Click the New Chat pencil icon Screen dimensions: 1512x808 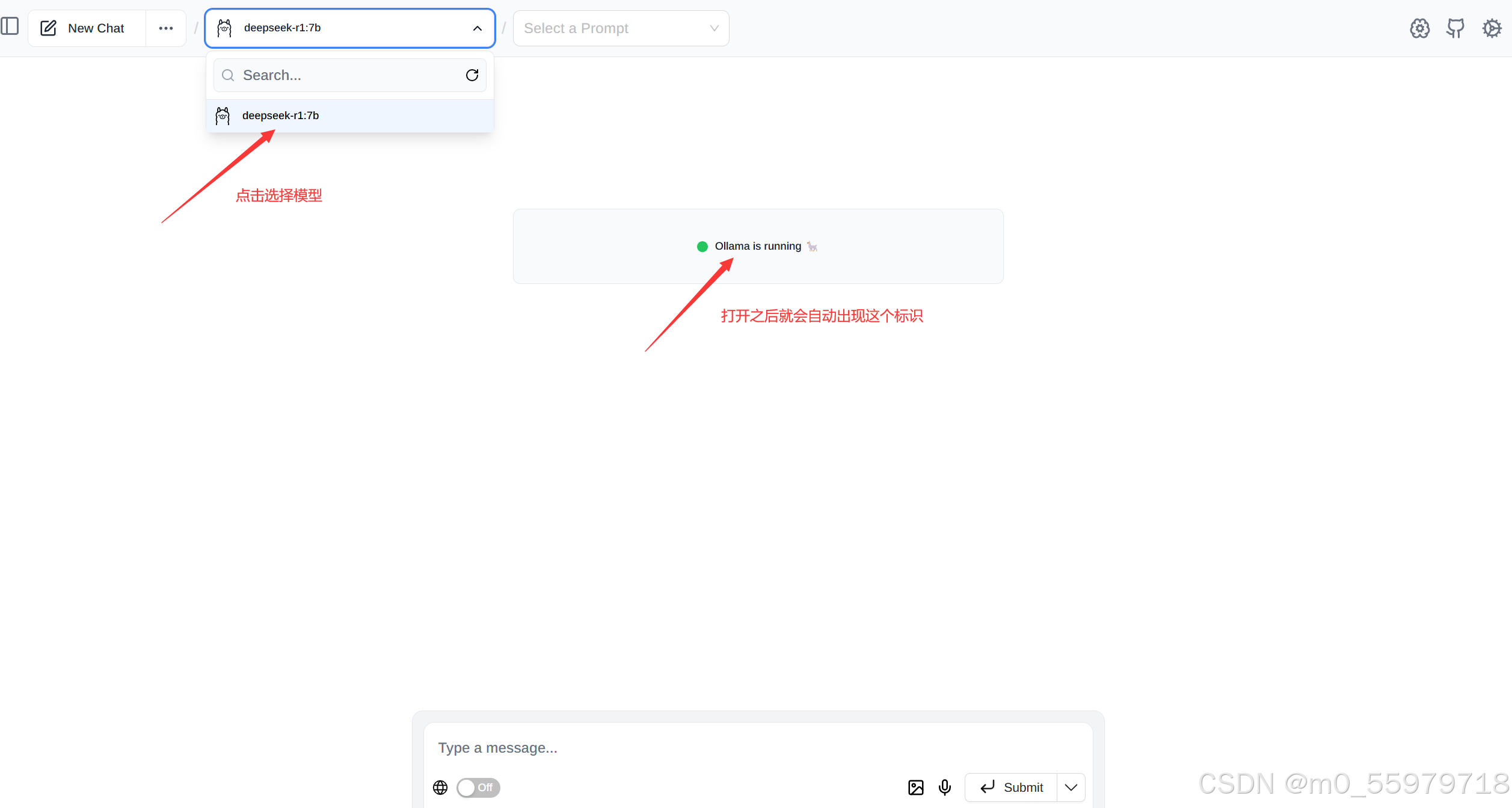click(48, 28)
